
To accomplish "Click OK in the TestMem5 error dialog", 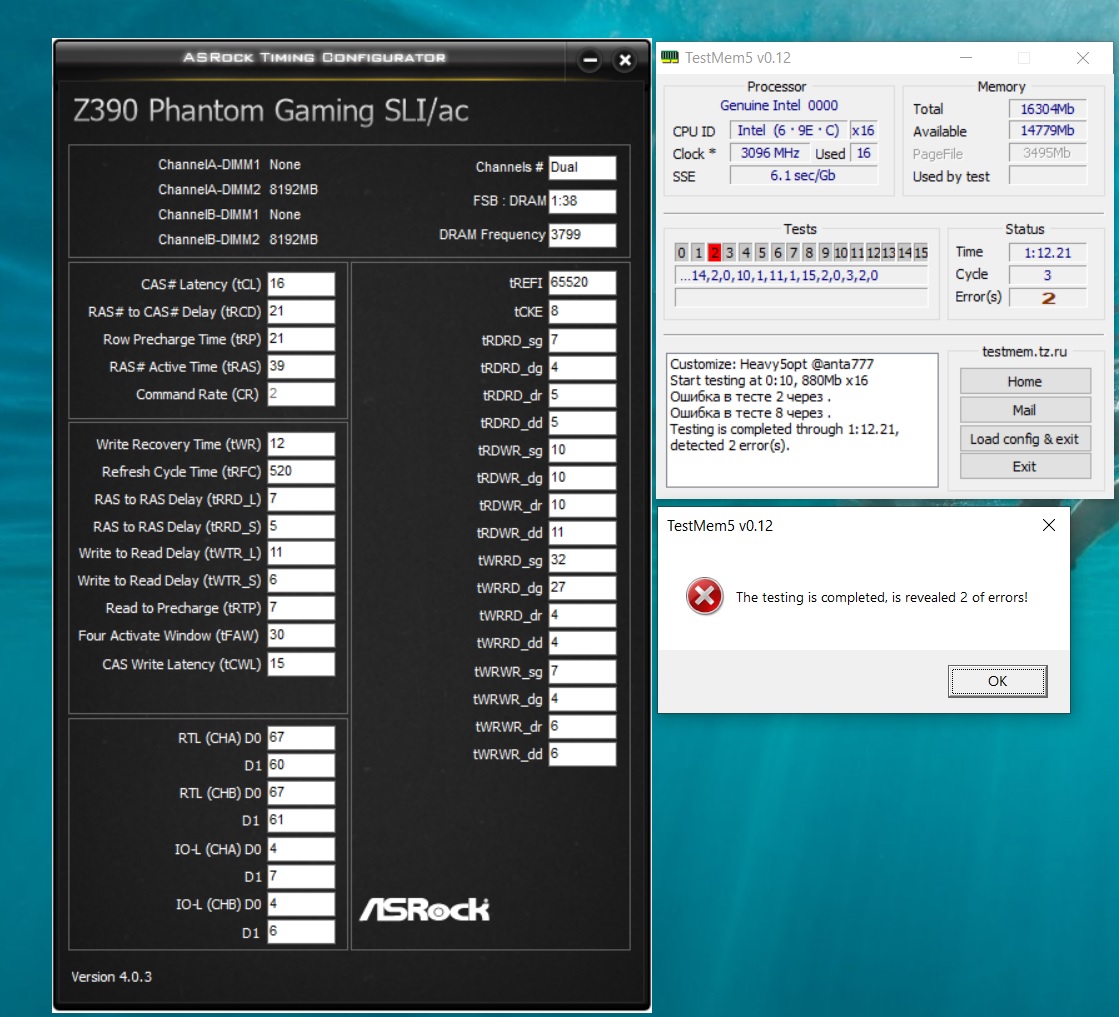I will [x=997, y=681].
